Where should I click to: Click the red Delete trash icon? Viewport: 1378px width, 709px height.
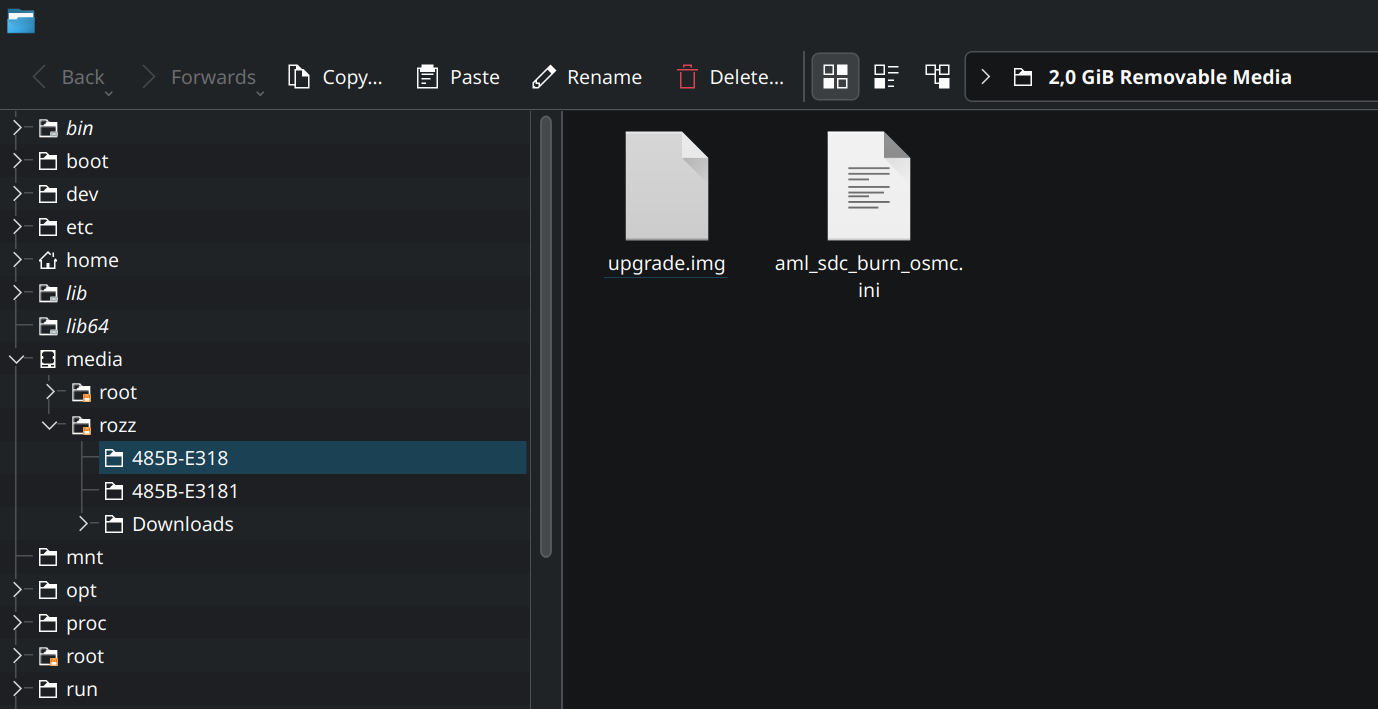point(687,77)
